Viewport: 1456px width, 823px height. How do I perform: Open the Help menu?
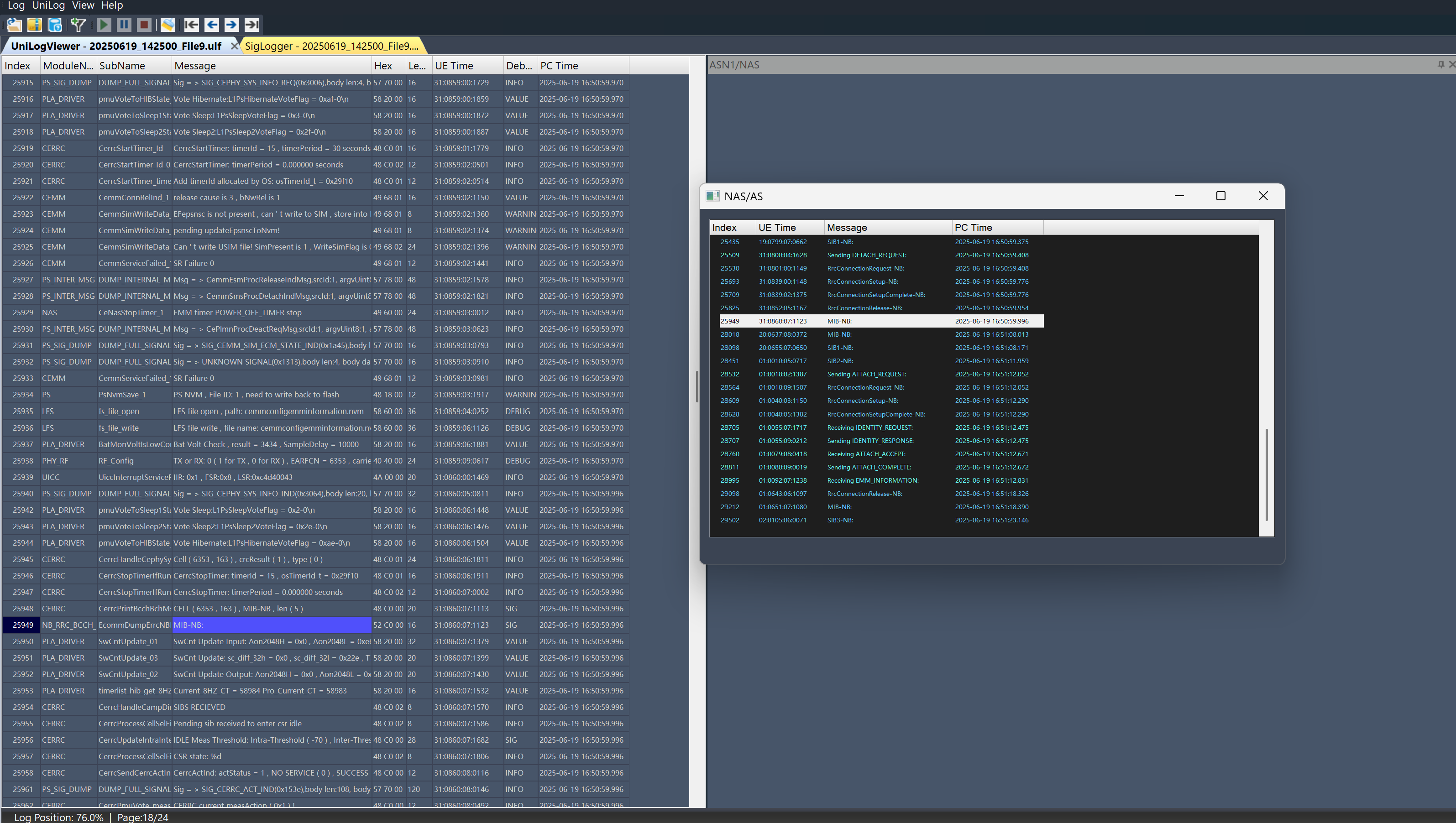112,5
